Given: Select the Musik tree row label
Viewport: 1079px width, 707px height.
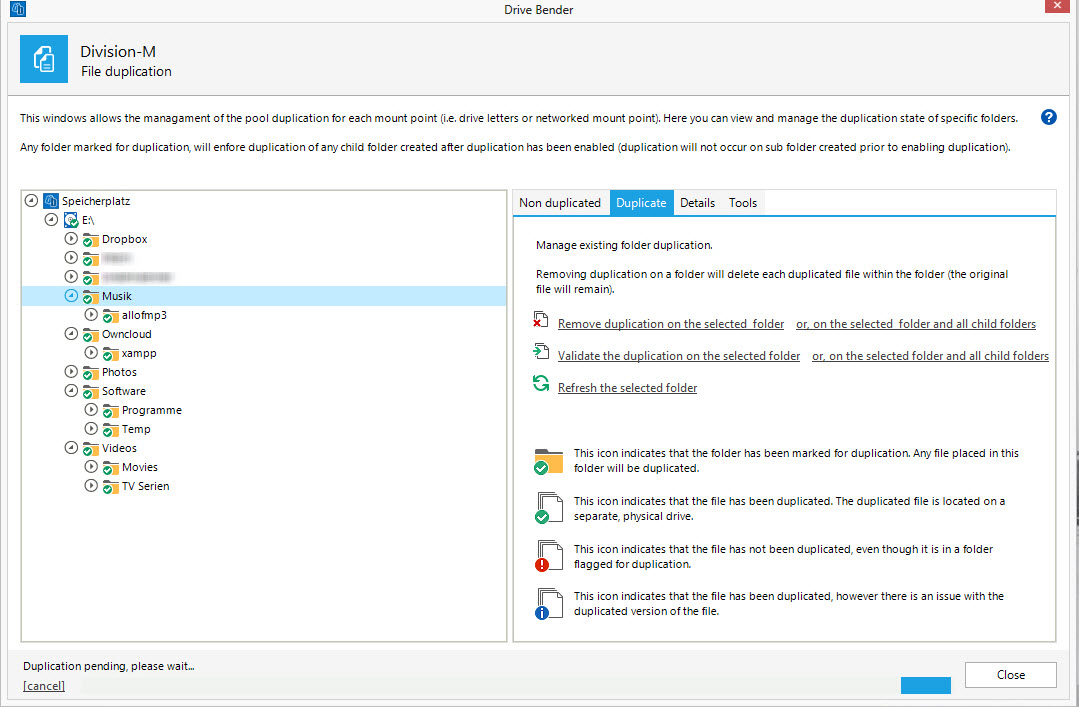Looking at the screenshot, I should [117, 296].
